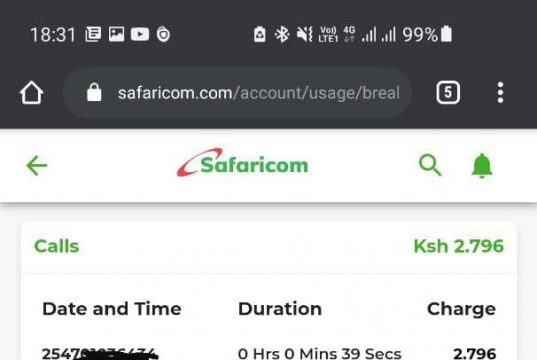
Task: Click the Calls section heading
Action: click(x=57, y=246)
